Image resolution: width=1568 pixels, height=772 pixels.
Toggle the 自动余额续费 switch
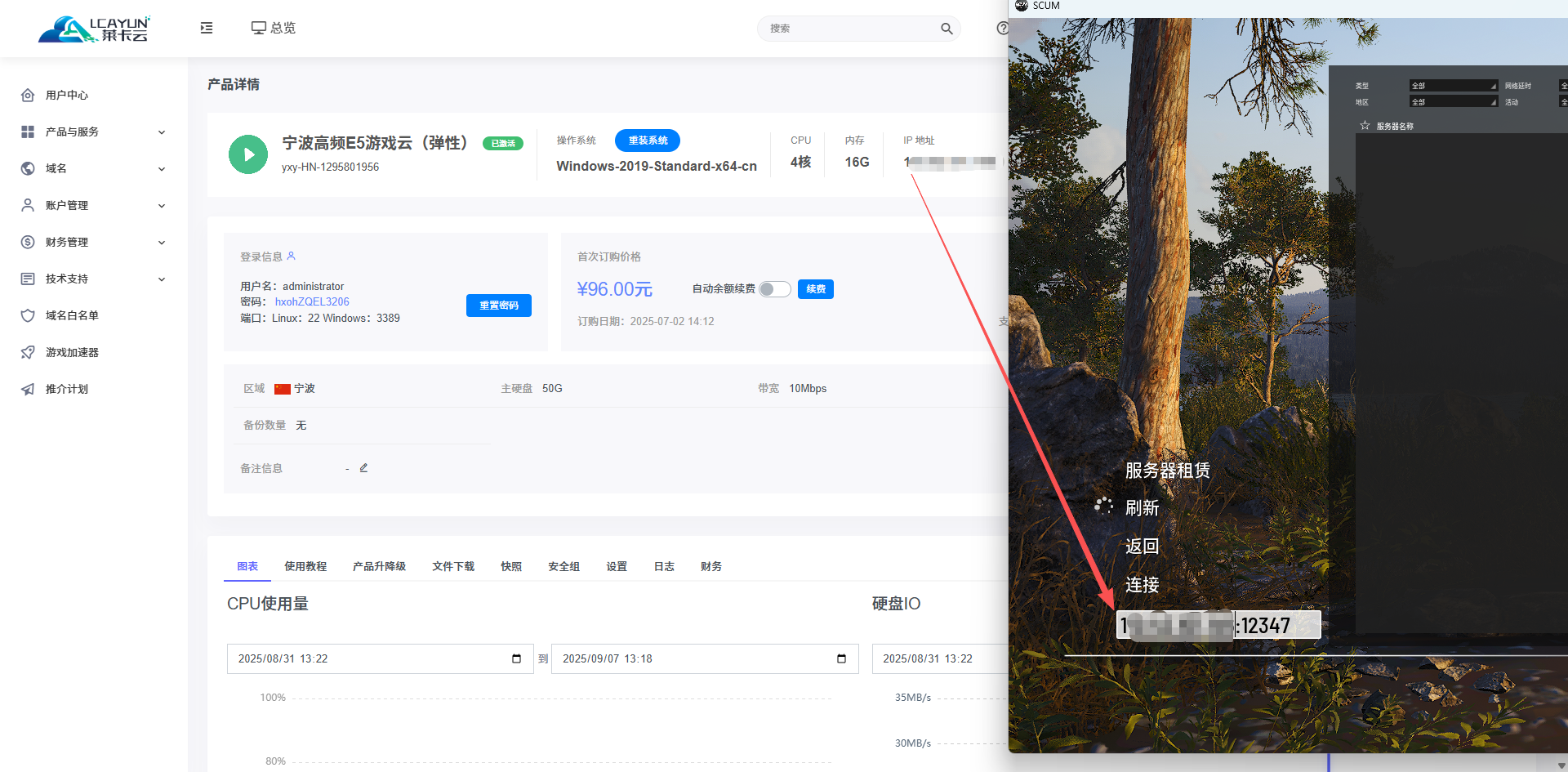point(774,289)
